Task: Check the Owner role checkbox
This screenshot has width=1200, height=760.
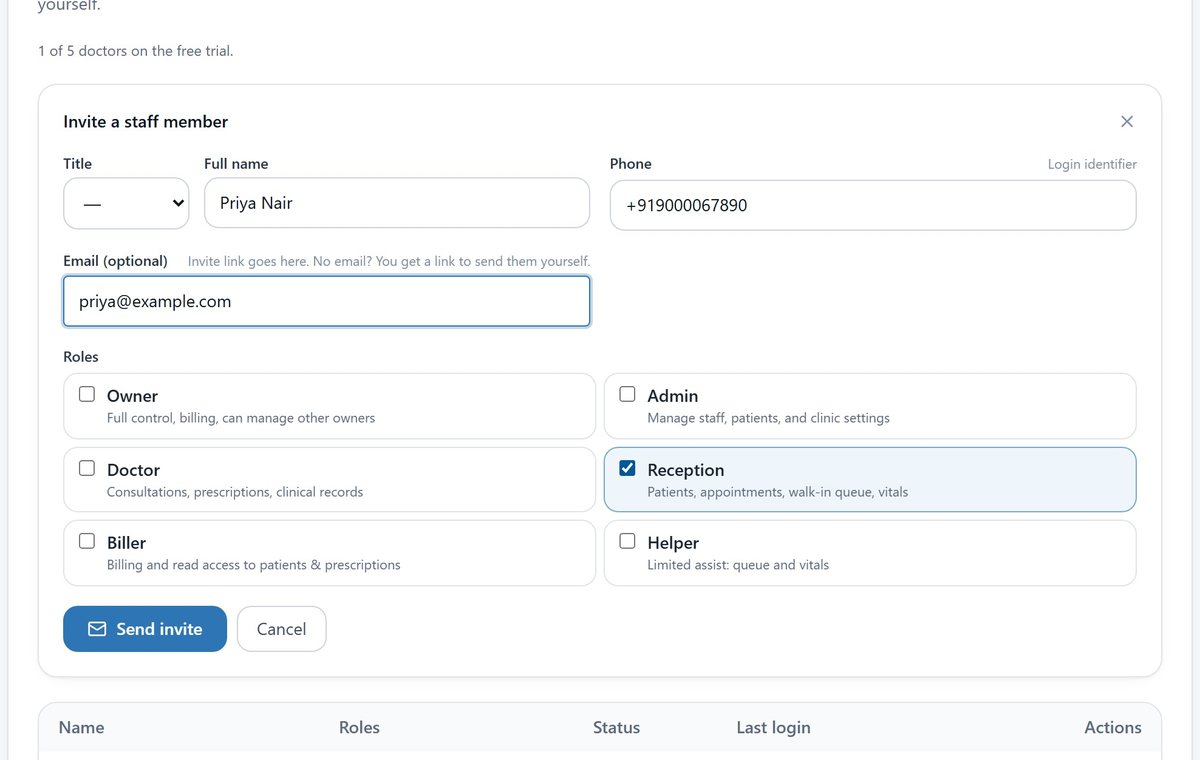Action: (87, 394)
